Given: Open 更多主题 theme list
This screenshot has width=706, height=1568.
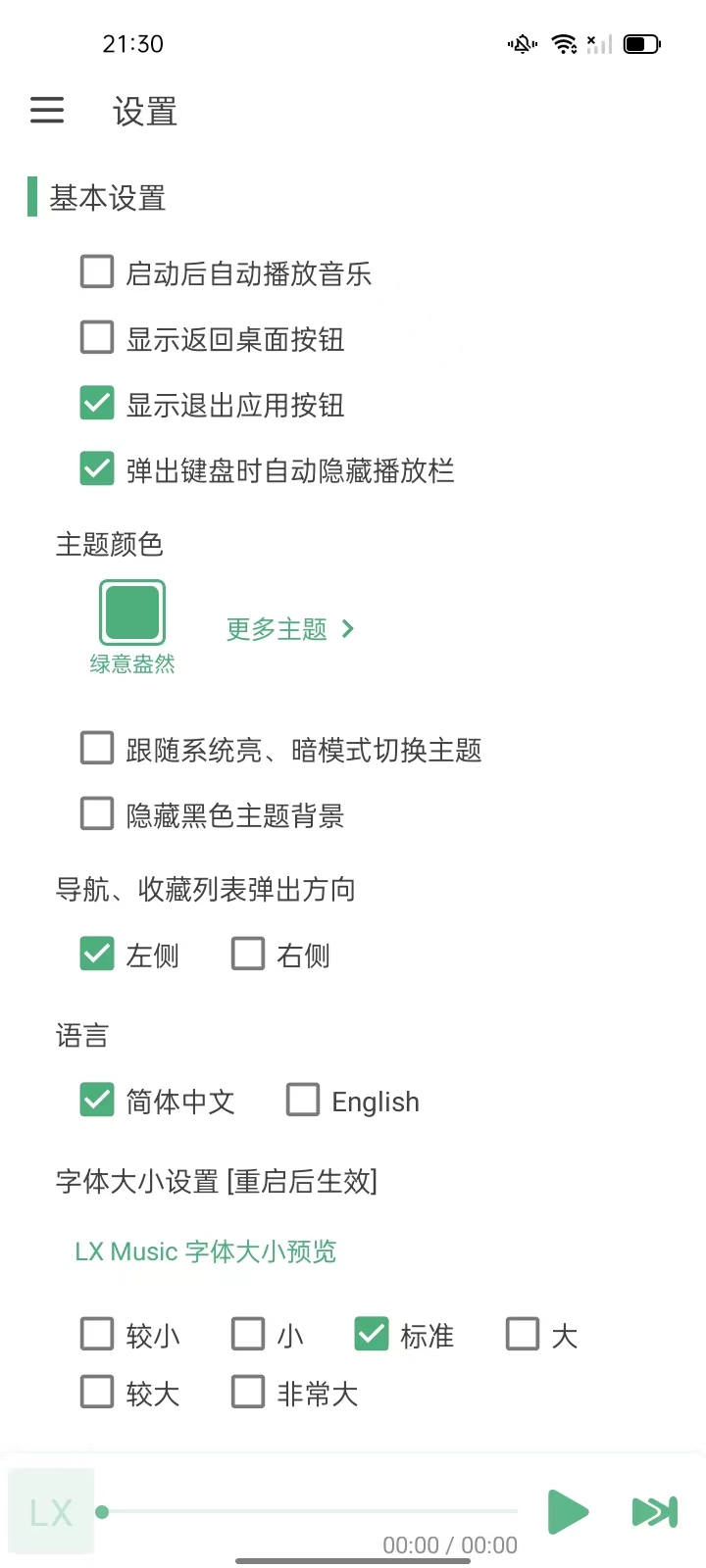Looking at the screenshot, I should pyautogui.click(x=289, y=629).
